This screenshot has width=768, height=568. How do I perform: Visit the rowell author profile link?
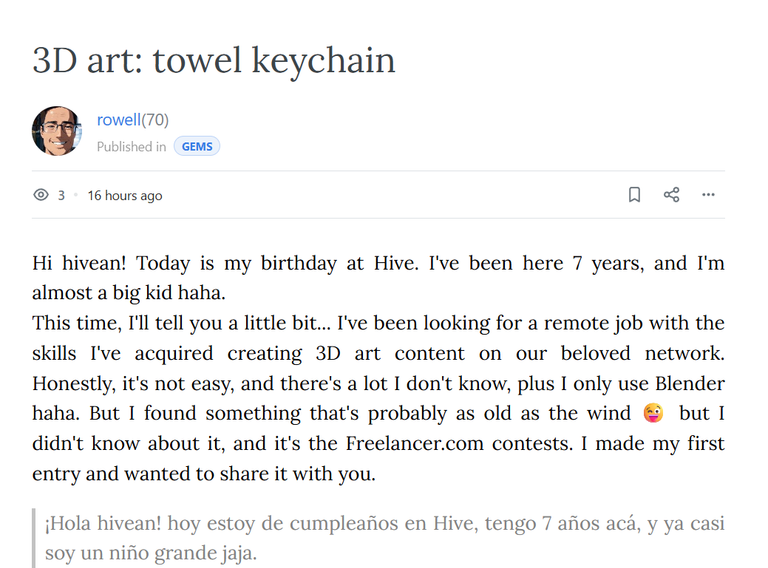[x=119, y=119]
